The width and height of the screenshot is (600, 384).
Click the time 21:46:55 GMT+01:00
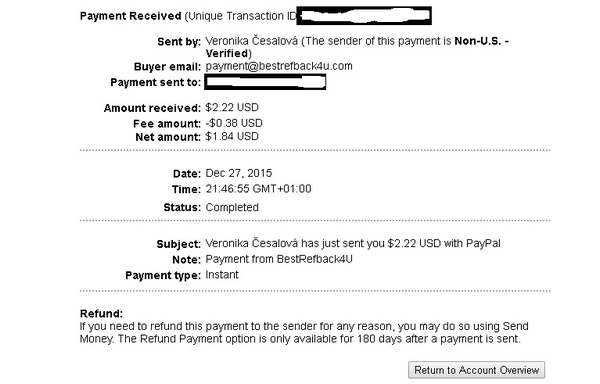point(258,189)
